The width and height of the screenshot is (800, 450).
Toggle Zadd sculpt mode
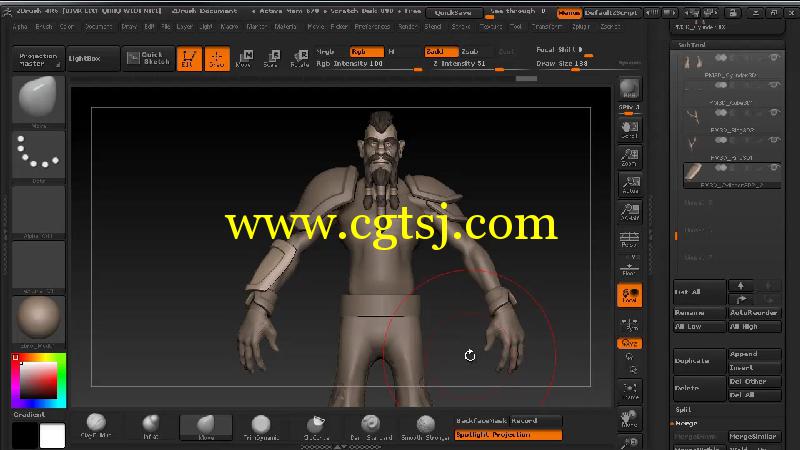coord(441,52)
